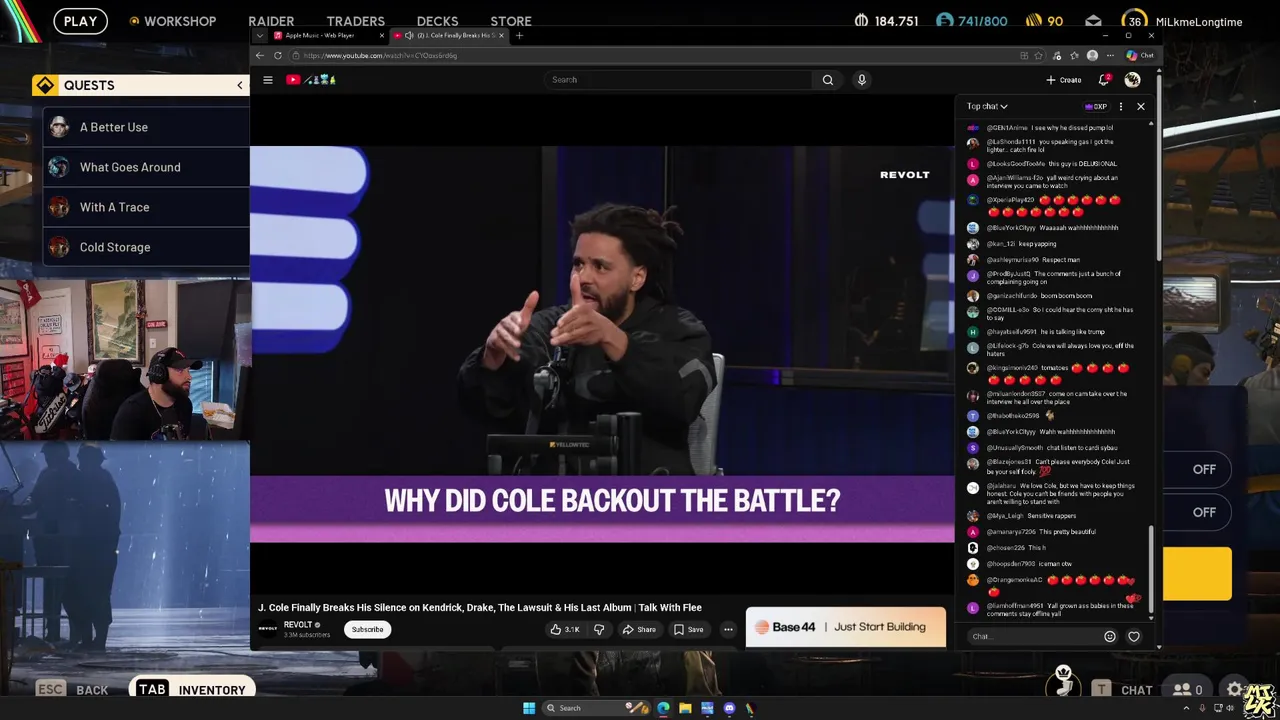Viewport: 1280px width, 720px height.
Task: Open live chat three-dot options
Action: [x=1120, y=106]
